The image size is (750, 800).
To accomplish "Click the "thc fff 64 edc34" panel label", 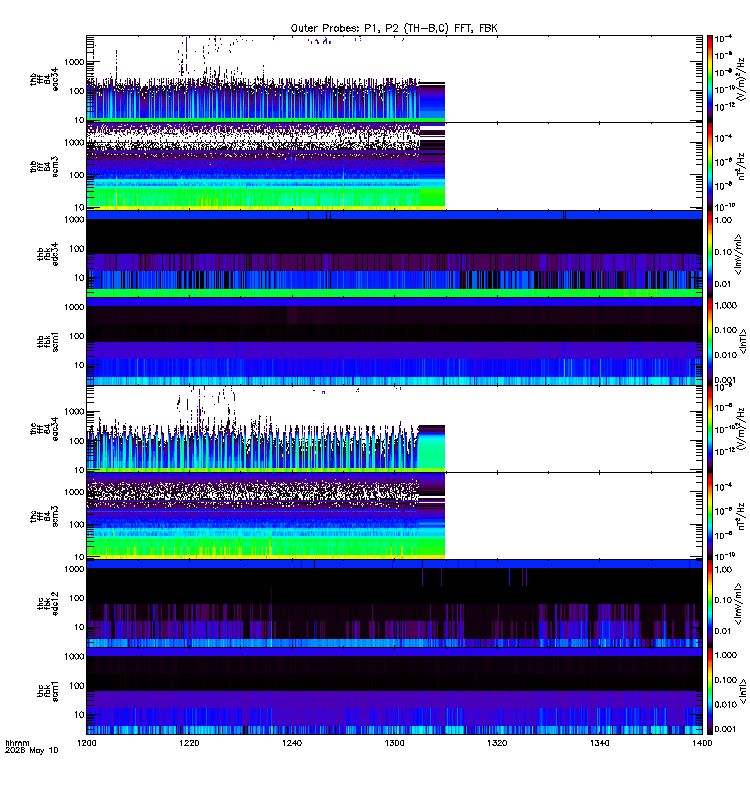I will click(44, 429).
